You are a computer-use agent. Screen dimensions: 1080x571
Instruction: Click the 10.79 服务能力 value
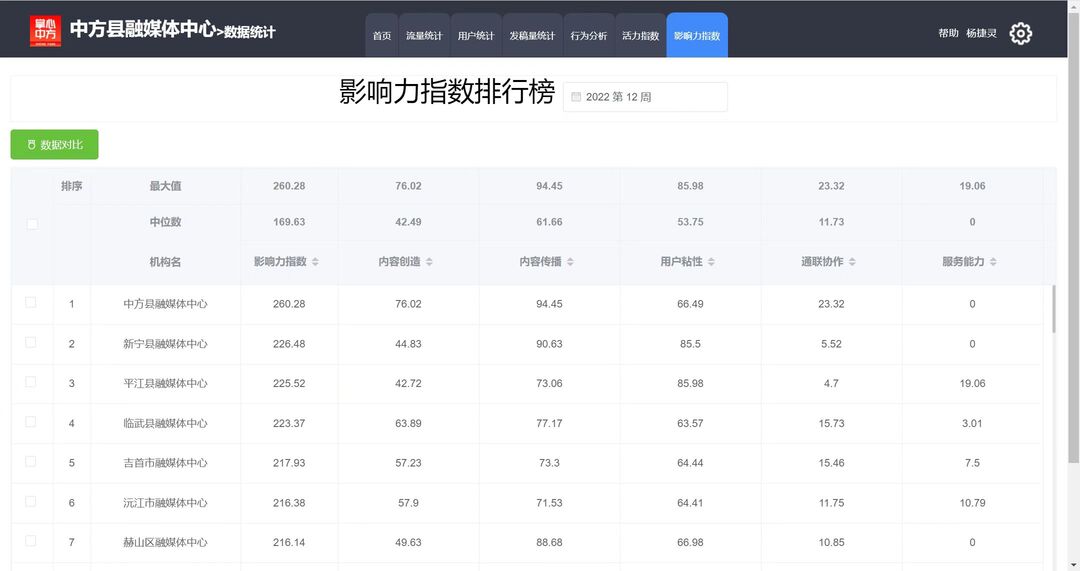972,503
